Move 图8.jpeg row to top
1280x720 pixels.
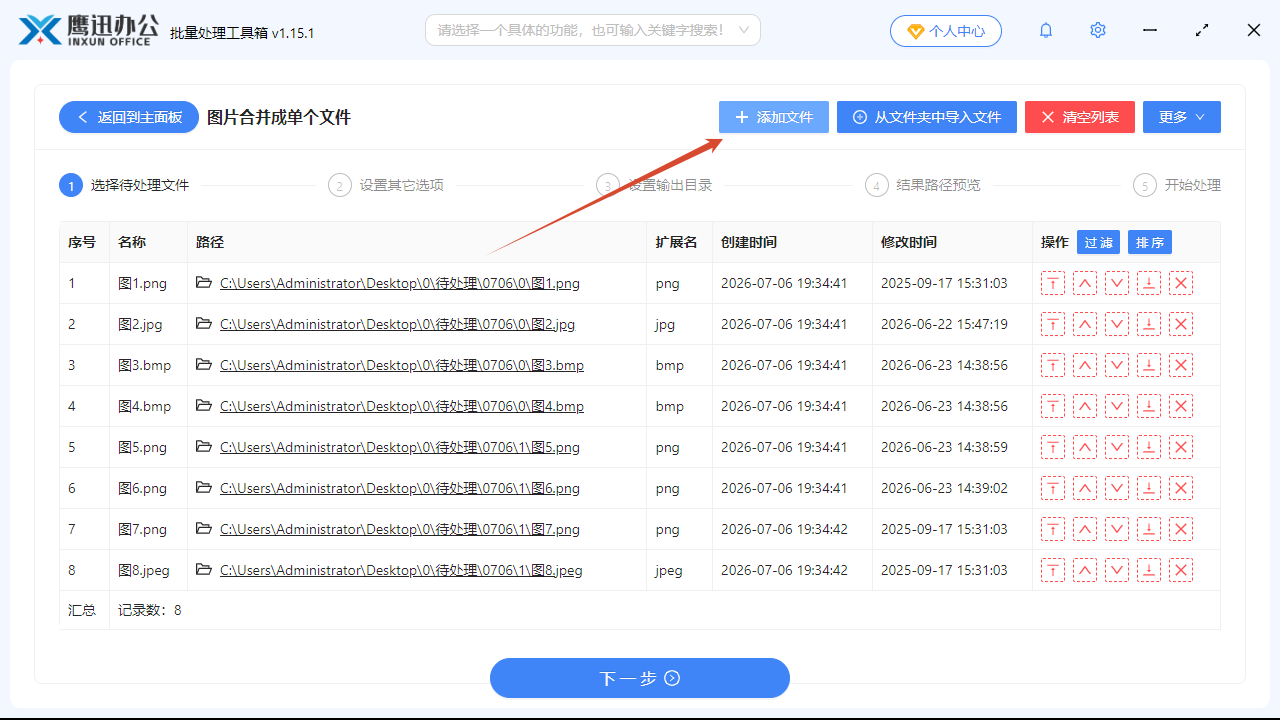(1053, 570)
